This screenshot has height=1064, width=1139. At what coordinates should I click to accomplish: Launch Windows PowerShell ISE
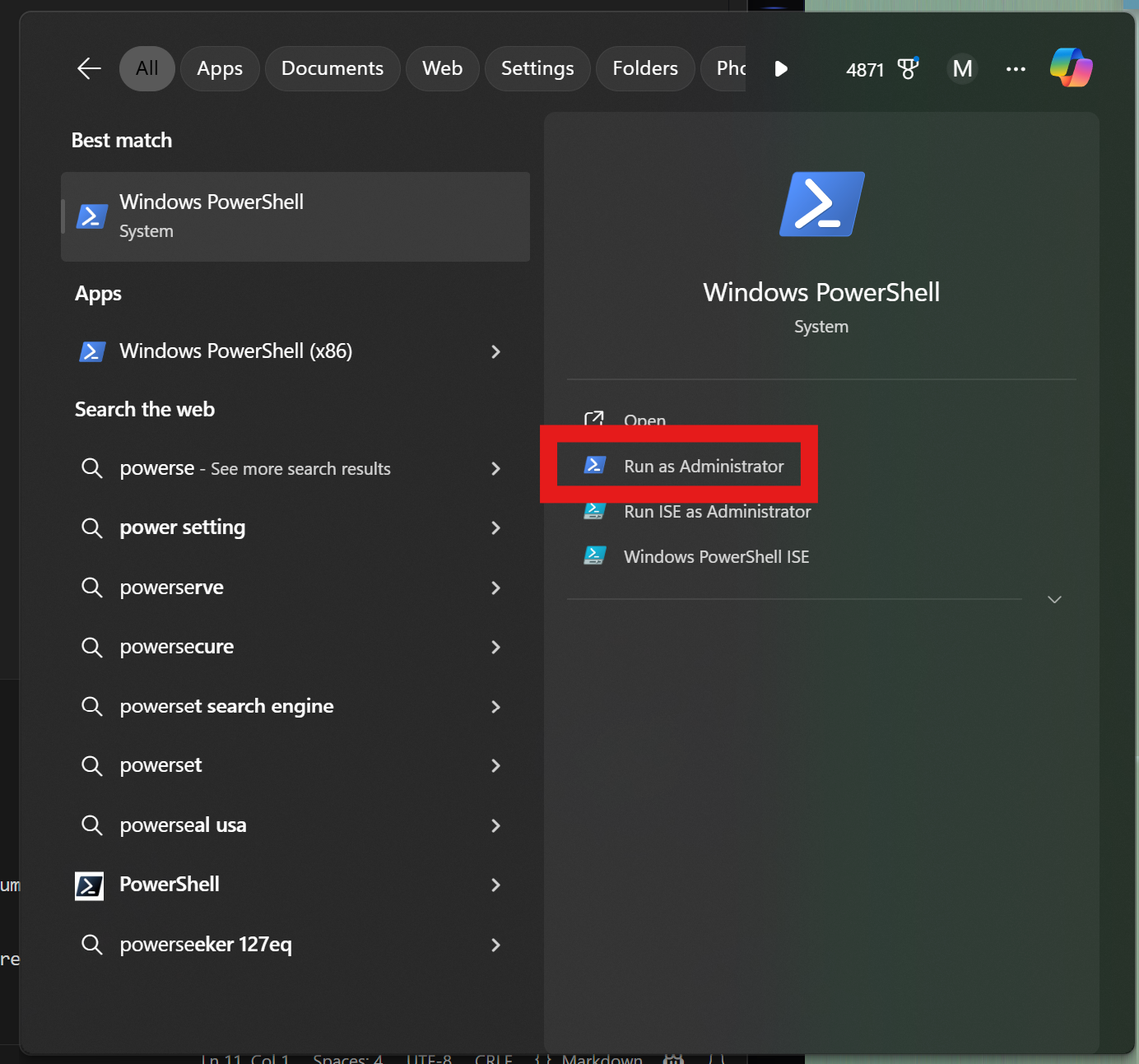716,556
